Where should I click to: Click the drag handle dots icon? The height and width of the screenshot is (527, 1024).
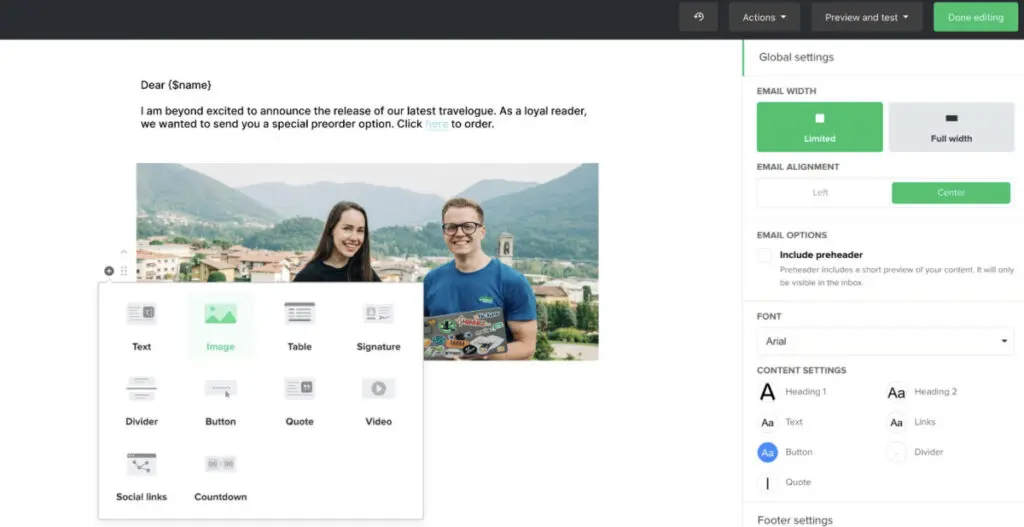[x=124, y=271]
